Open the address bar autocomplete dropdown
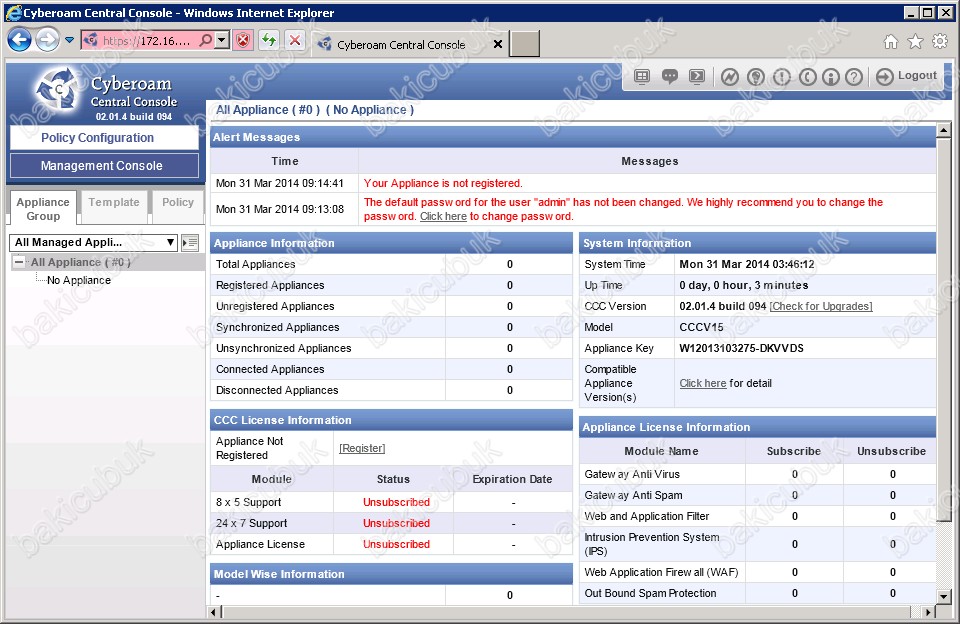Screen dimensions: 960x624 click(222, 40)
